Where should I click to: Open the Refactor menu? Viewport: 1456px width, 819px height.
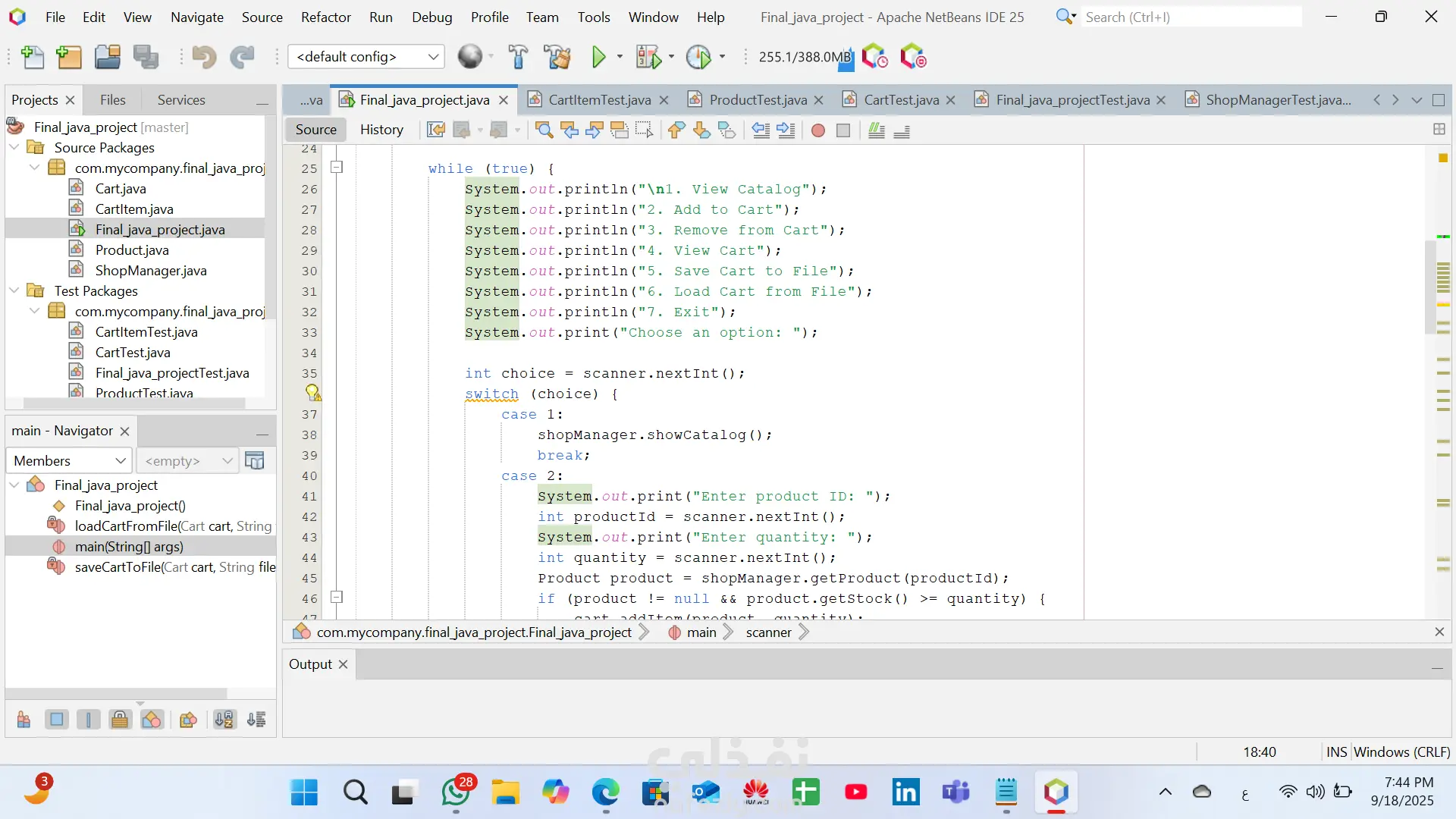(325, 17)
